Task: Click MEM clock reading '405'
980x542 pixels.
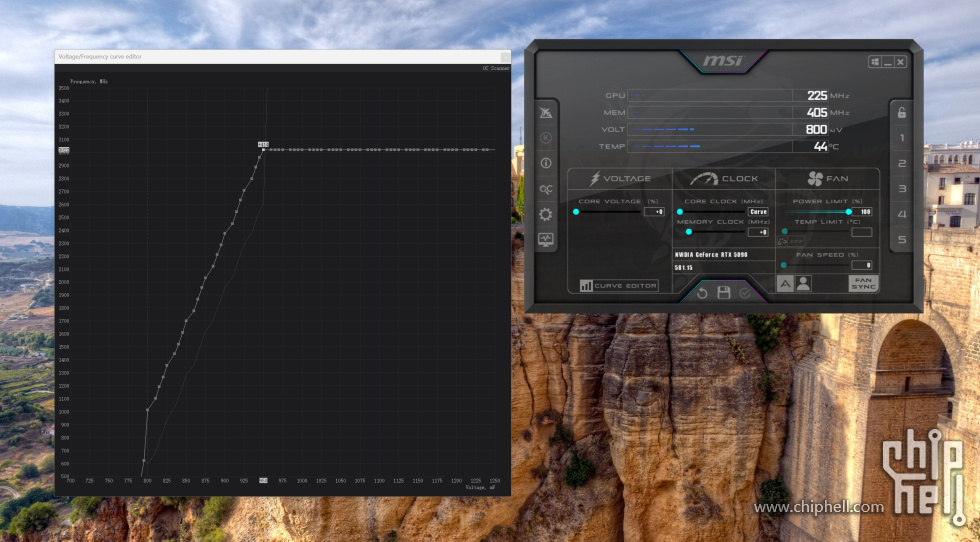Action: (x=817, y=113)
